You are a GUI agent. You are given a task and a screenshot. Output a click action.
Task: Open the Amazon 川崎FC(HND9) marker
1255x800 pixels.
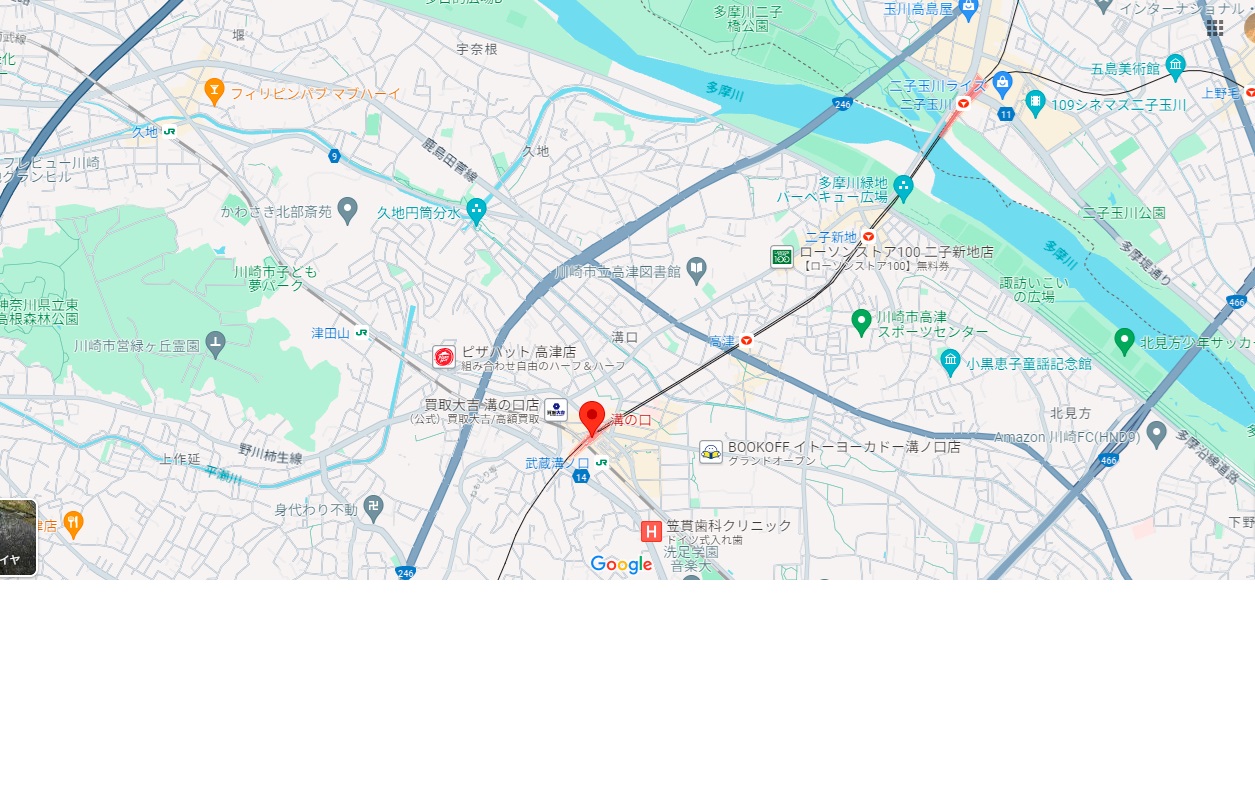point(1157,434)
